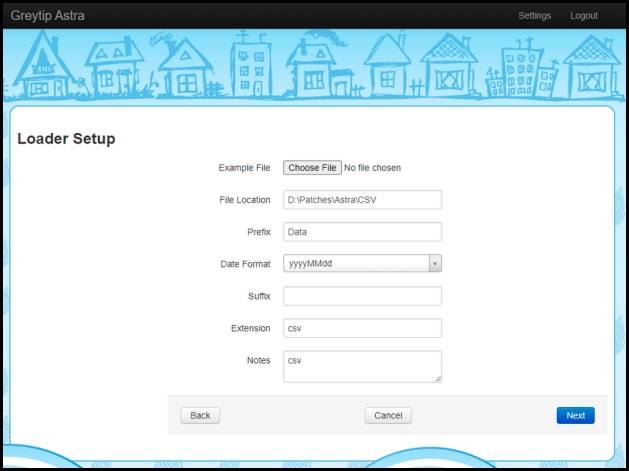This screenshot has width=629, height=471.
Task: Click the empty Suffix field
Action: pyautogui.click(x=362, y=296)
